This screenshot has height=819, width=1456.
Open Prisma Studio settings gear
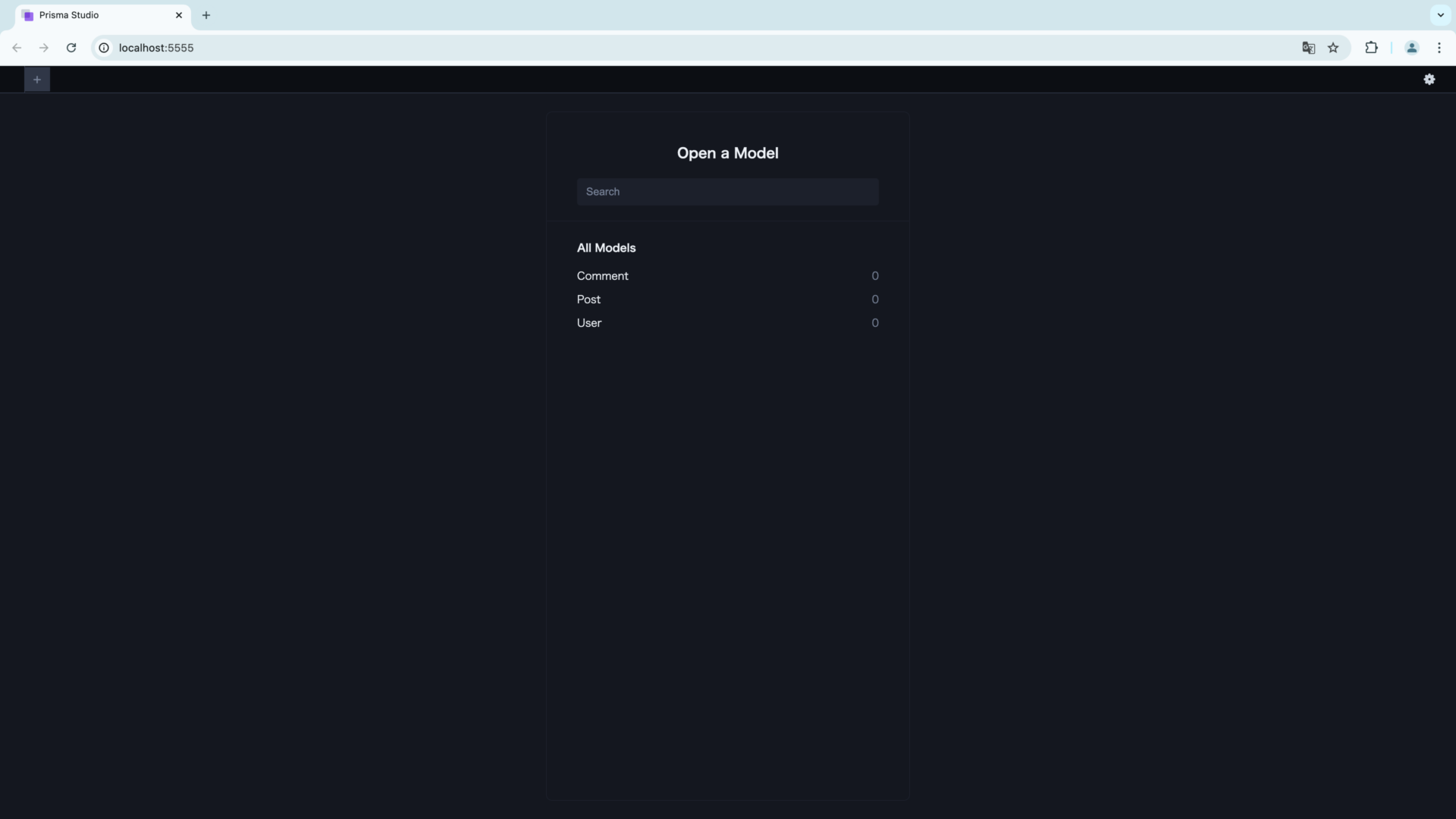(x=1429, y=80)
